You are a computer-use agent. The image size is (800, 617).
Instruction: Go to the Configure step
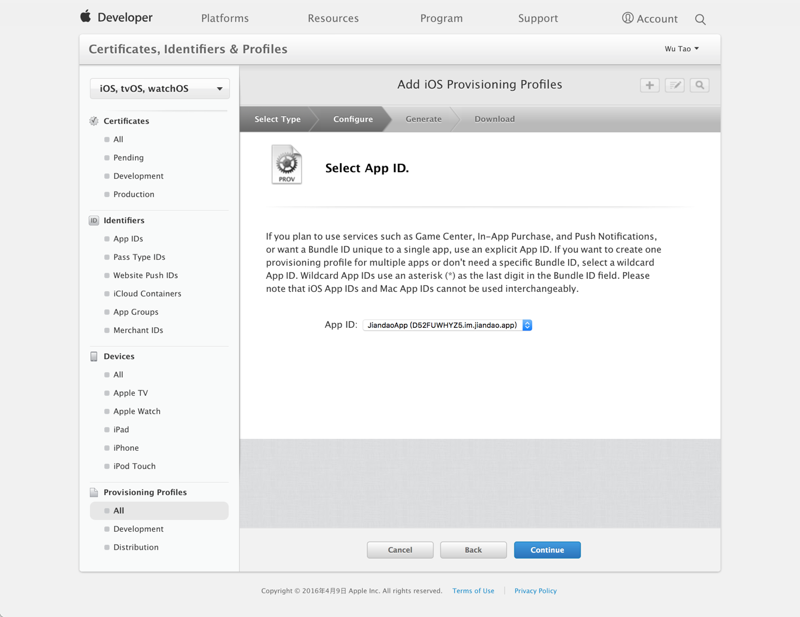click(353, 119)
